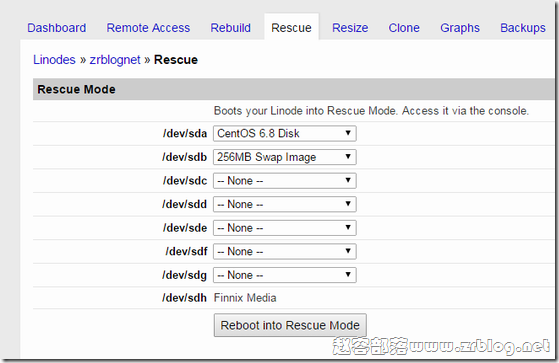559x363 pixels.
Task: Expand the /dev/sdf None dropdown
Action: 284,251
